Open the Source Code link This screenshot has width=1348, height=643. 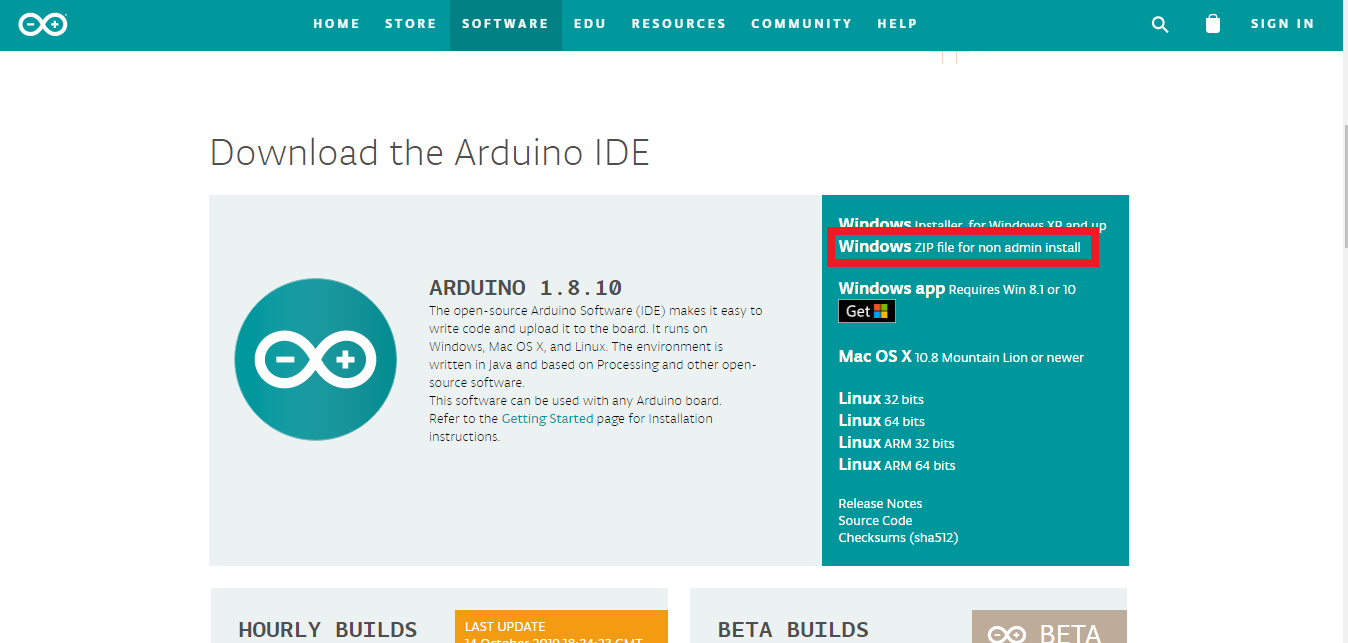[875, 520]
